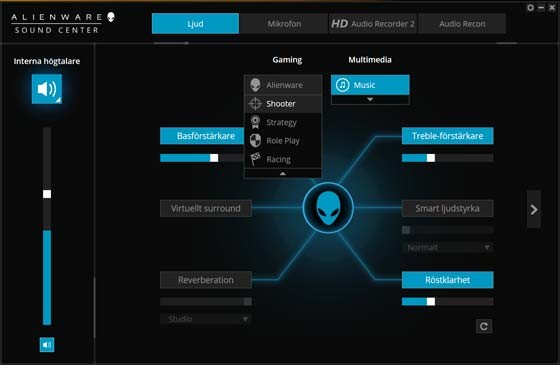Click the medal icon beside Strategy

[255, 122]
